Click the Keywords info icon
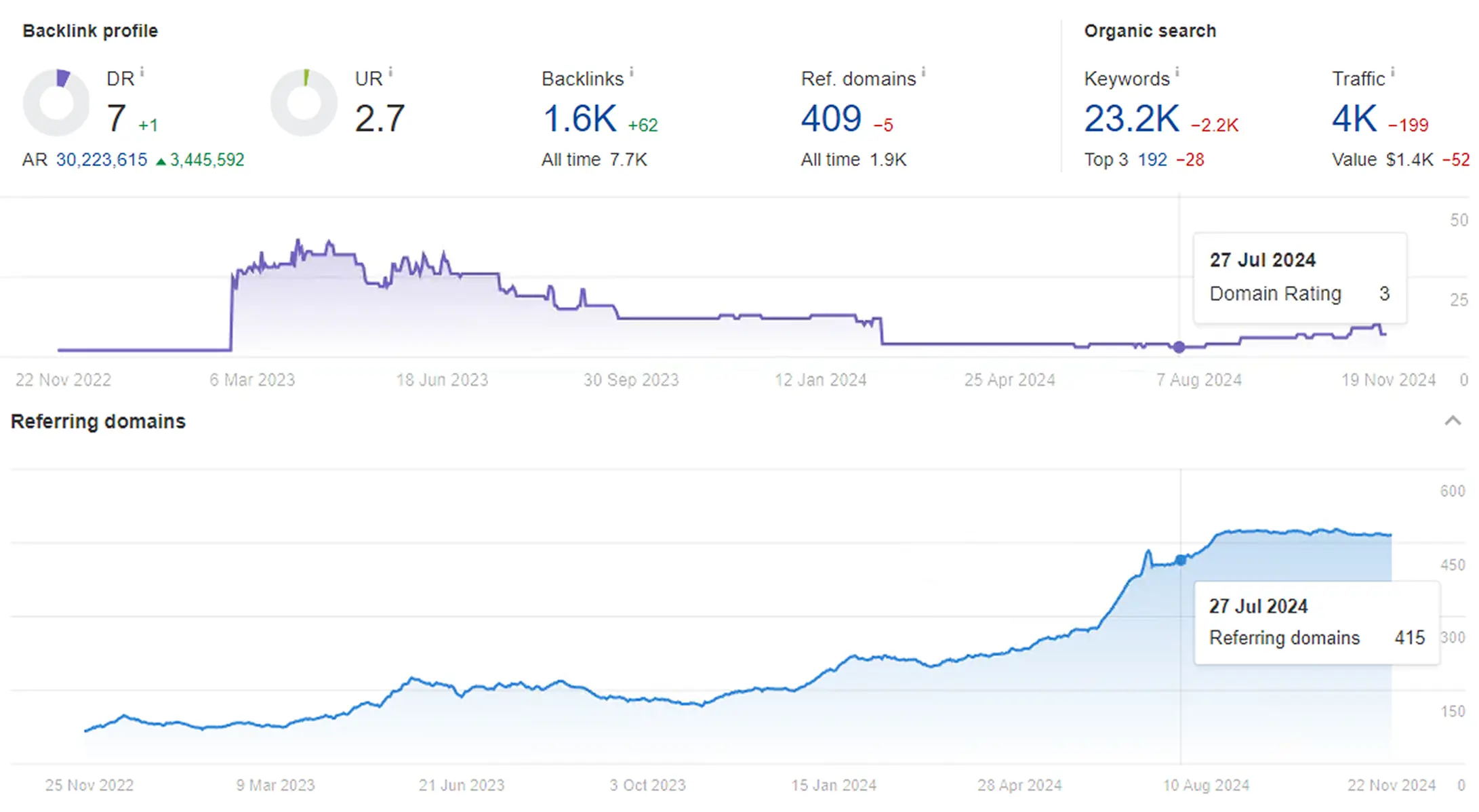The image size is (1479, 812). [1177, 71]
